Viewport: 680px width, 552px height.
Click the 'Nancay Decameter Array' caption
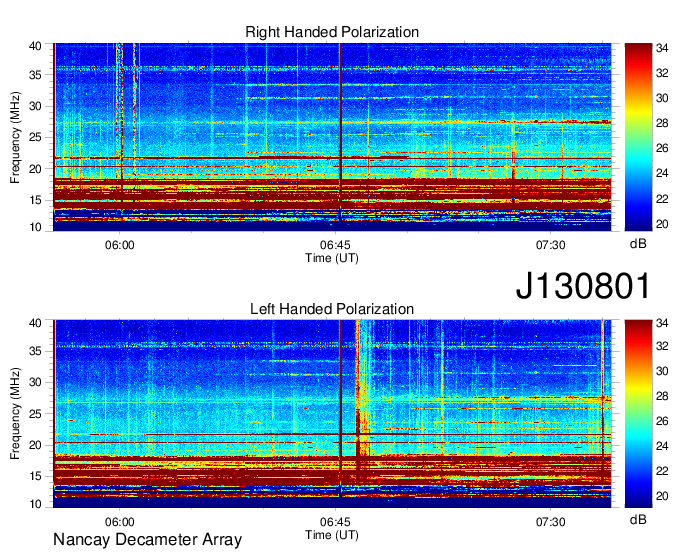[147, 540]
